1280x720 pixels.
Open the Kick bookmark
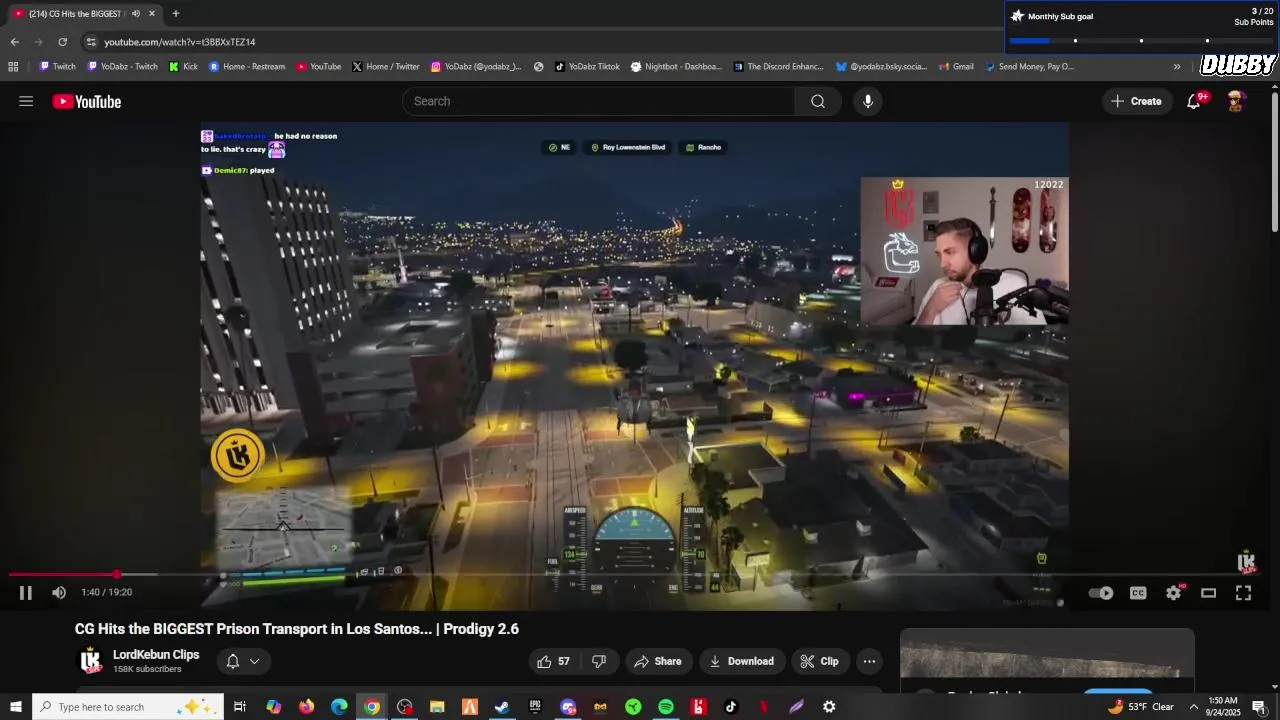pyautogui.click(x=183, y=66)
